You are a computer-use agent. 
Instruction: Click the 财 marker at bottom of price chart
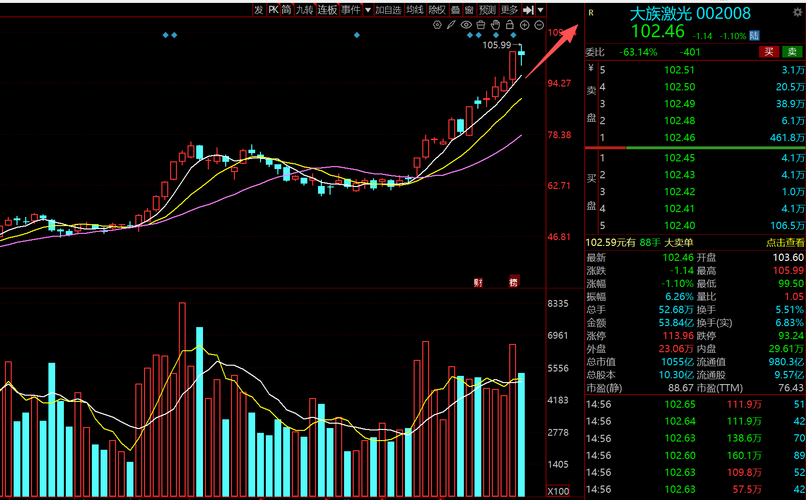(x=478, y=282)
